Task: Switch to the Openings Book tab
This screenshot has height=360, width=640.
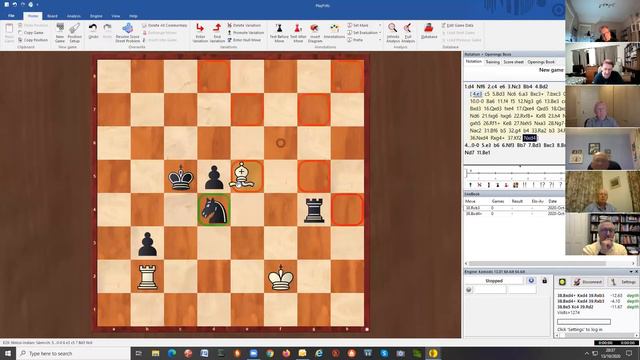Action: tap(541, 62)
